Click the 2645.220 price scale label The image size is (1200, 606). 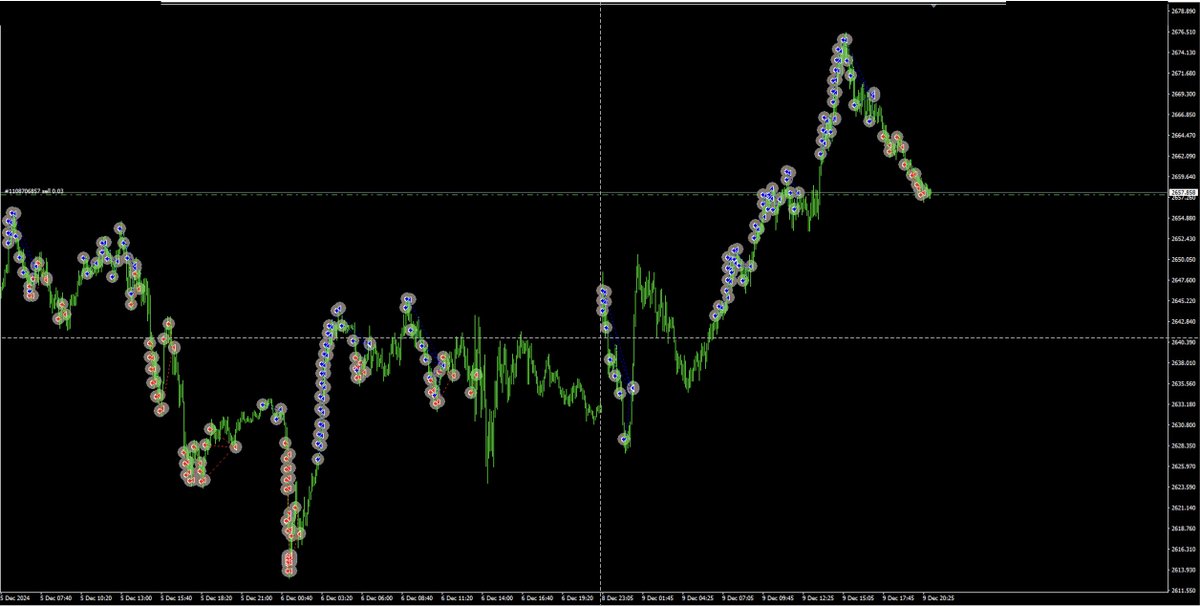point(1183,300)
